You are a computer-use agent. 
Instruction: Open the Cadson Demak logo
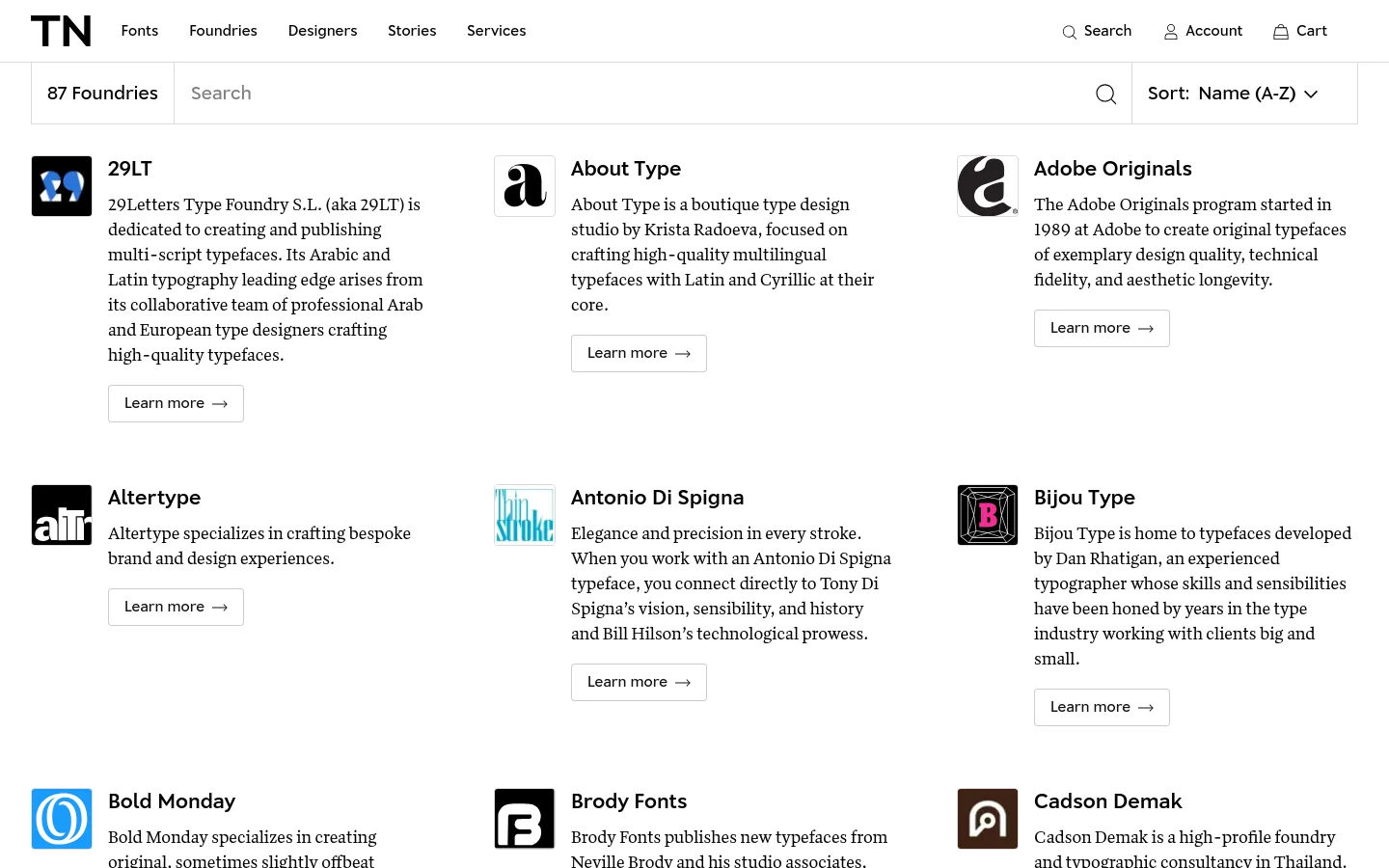click(x=988, y=819)
